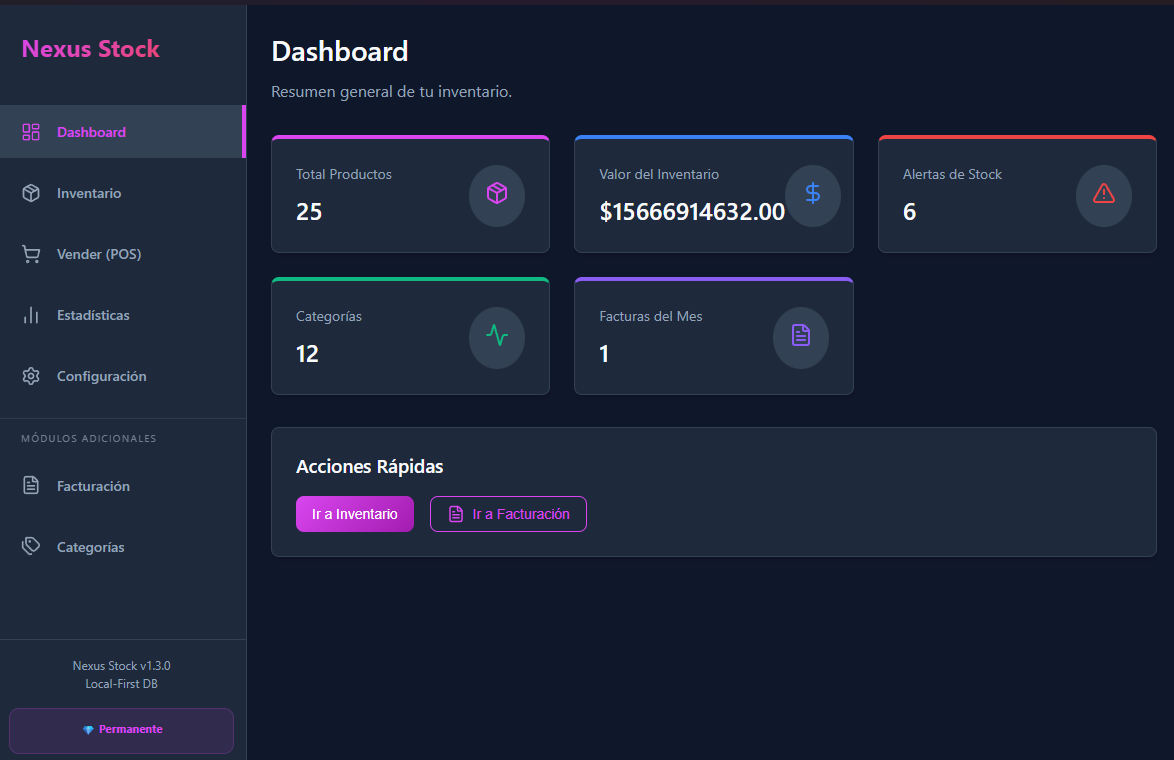Click the tag icon for Categorías
1174x760 pixels.
[x=31, y=546]
